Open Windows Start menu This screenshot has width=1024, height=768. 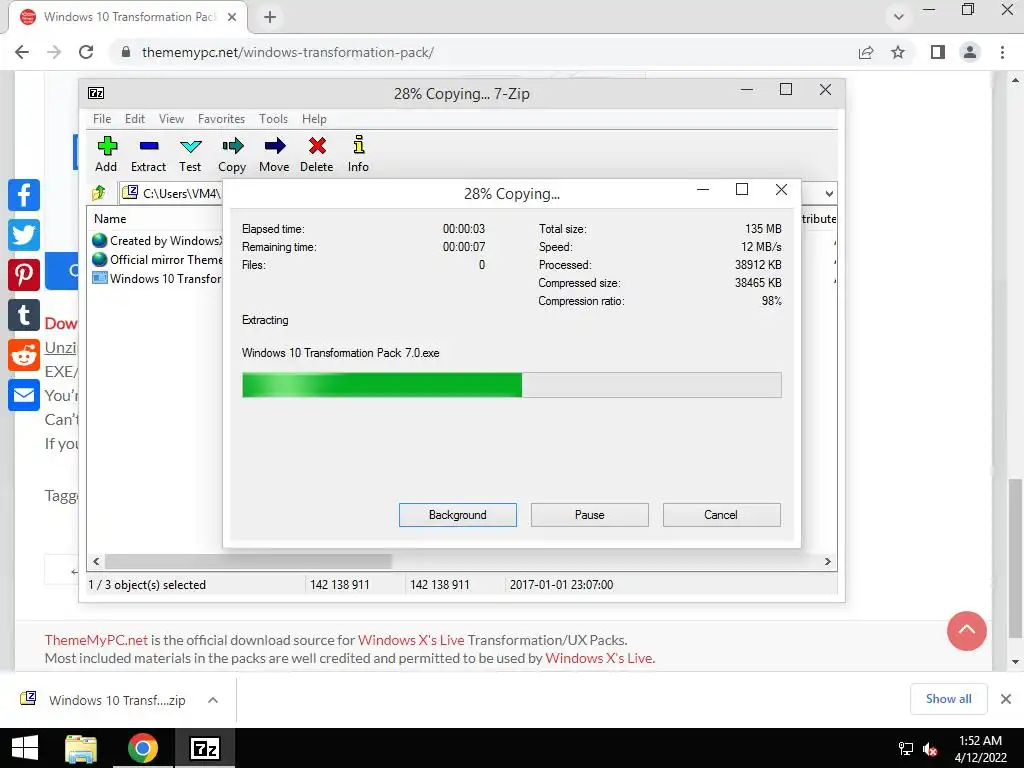25,748
